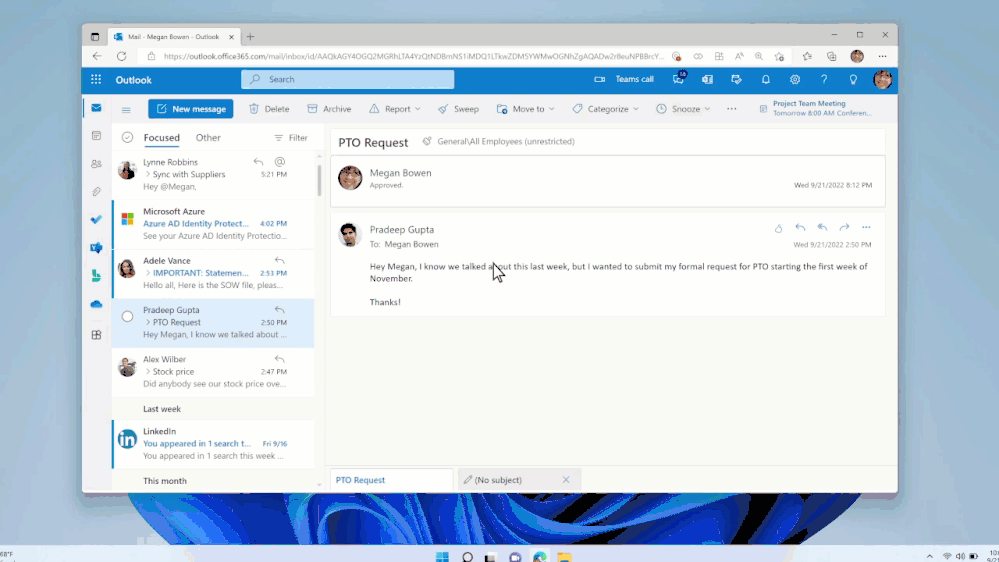Forward Pradeep Gupta's message
This screenshot has width=999, height=562.
[844, 227]
